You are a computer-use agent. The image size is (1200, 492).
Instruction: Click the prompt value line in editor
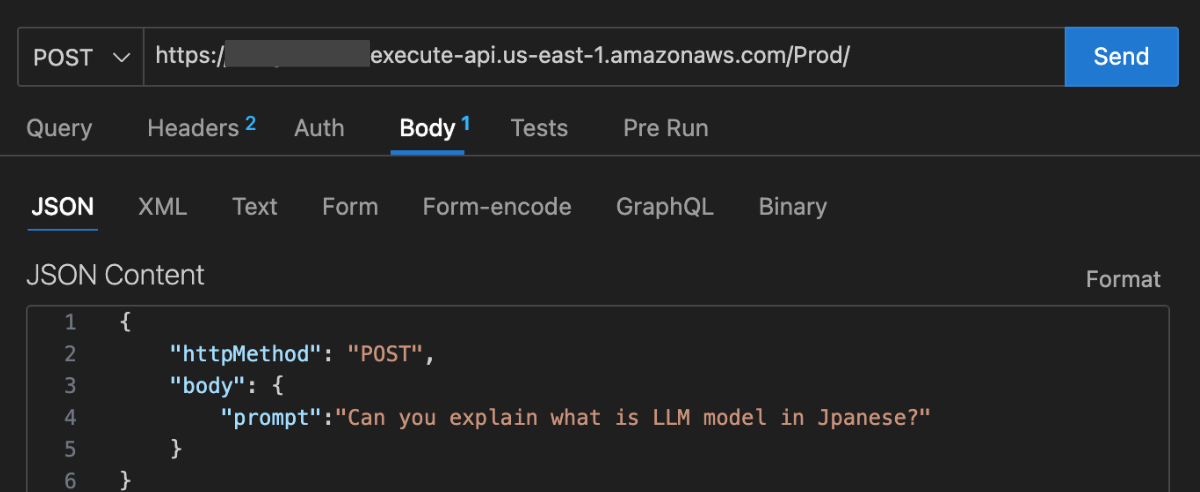point(632,417)
